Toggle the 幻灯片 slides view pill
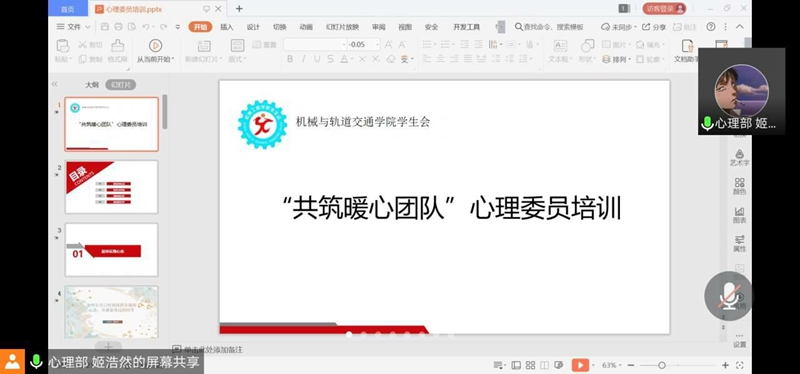Image resolution: width=800 pixels, height=374 pixels. point(120,85)
